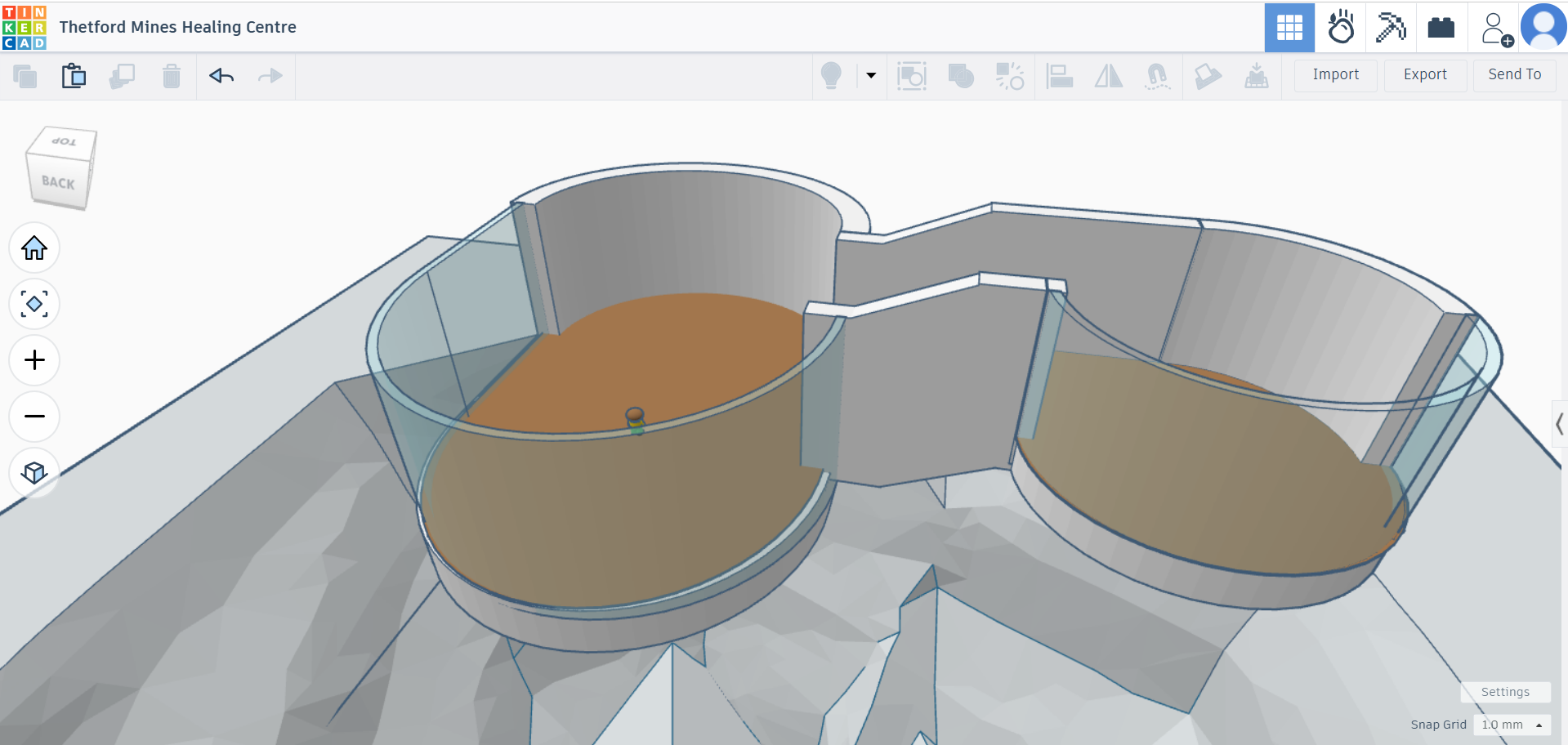Image resolution: width=1568 pixels, height=745 pixels.
Task: Undo the last action
Action: (221, 76)
